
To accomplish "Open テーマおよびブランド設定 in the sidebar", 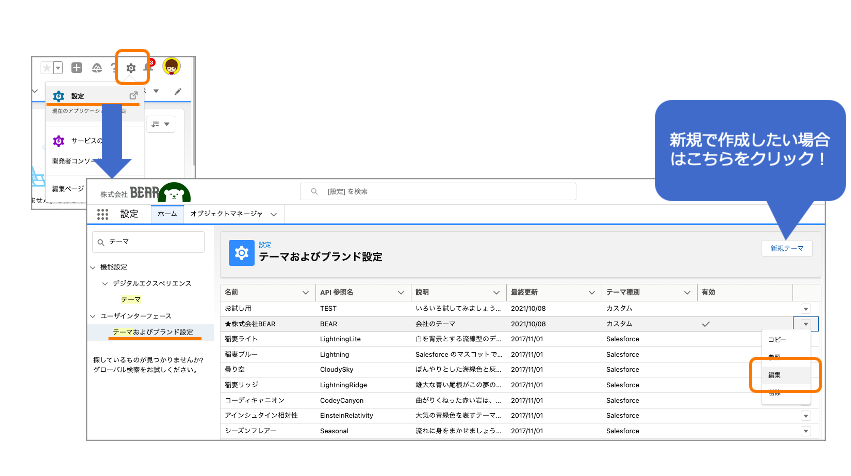I will [153, 332].
